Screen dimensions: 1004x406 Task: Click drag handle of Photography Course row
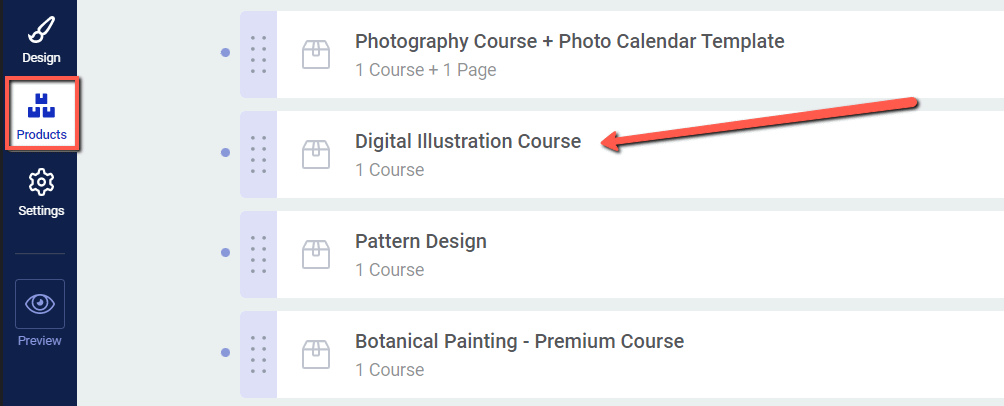(x=259, y=54)
